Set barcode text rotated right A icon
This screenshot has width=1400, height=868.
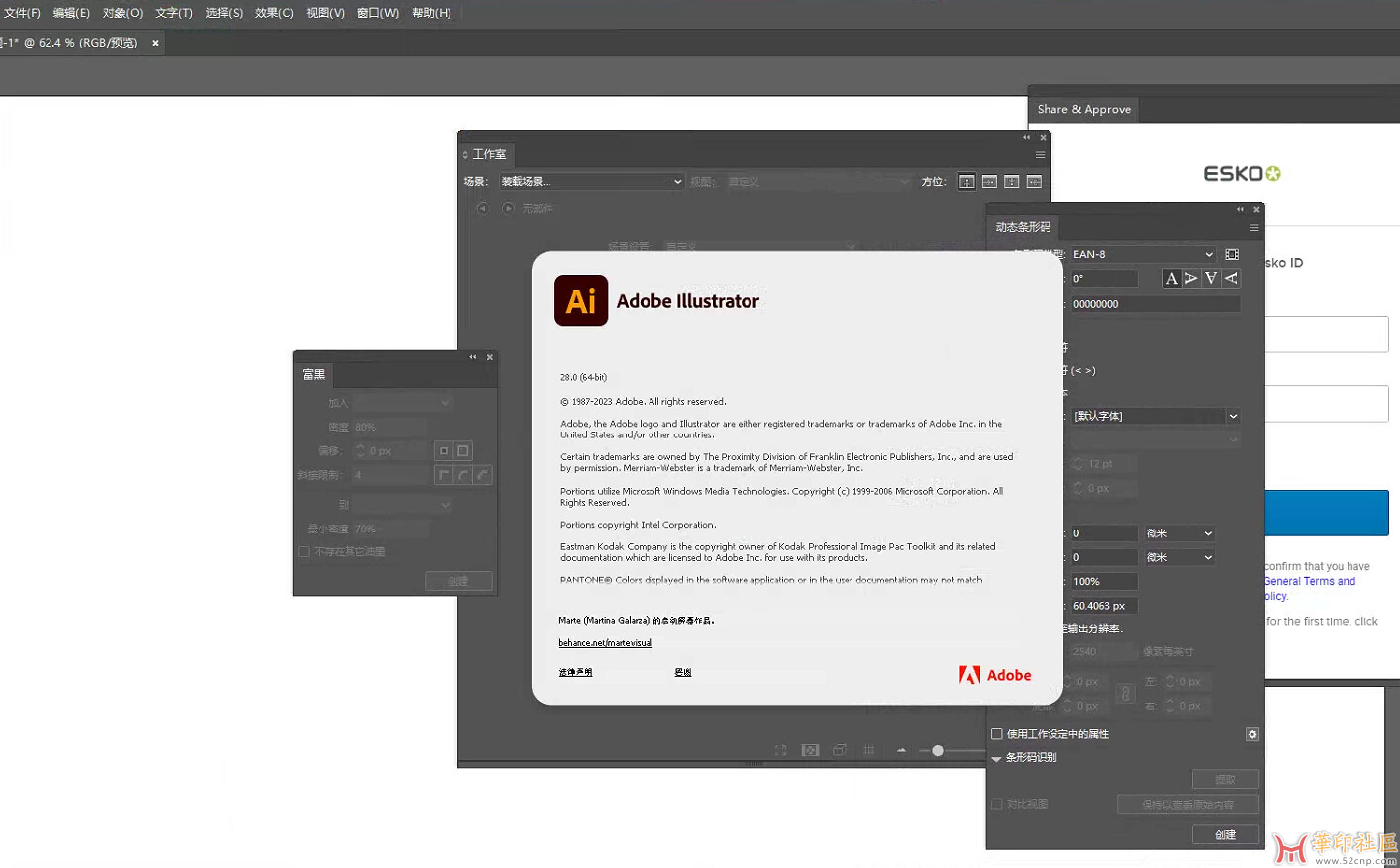[1231, 279]
